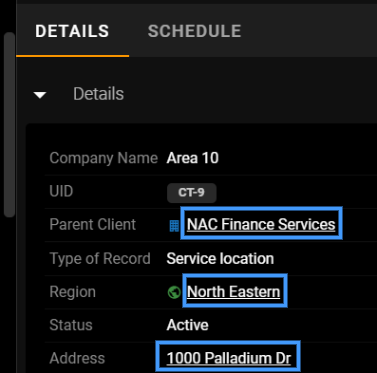Click the Service location record type value
377x373 pixels.
220,258
